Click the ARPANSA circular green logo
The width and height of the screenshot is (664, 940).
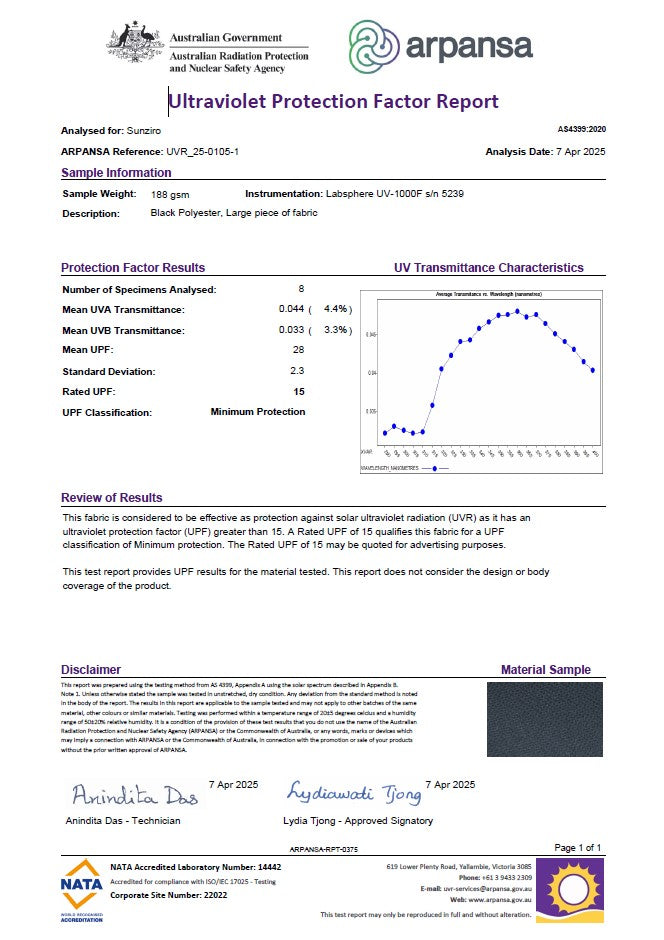point(374,47)
